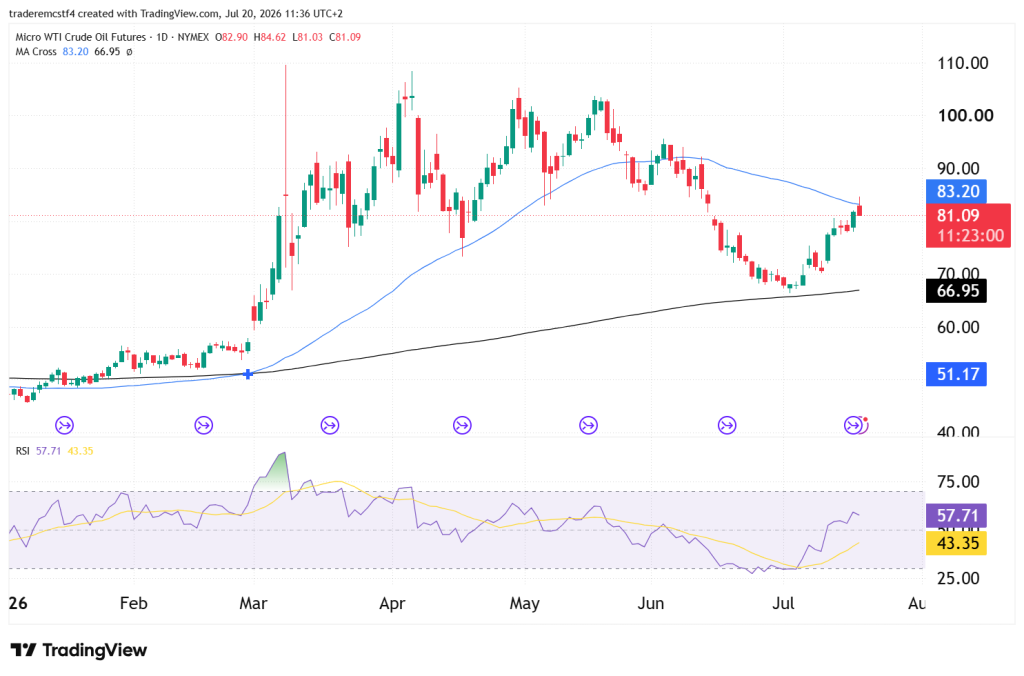
Task: Click the 25.00 RSI scale label
Action: coord(958,578)
